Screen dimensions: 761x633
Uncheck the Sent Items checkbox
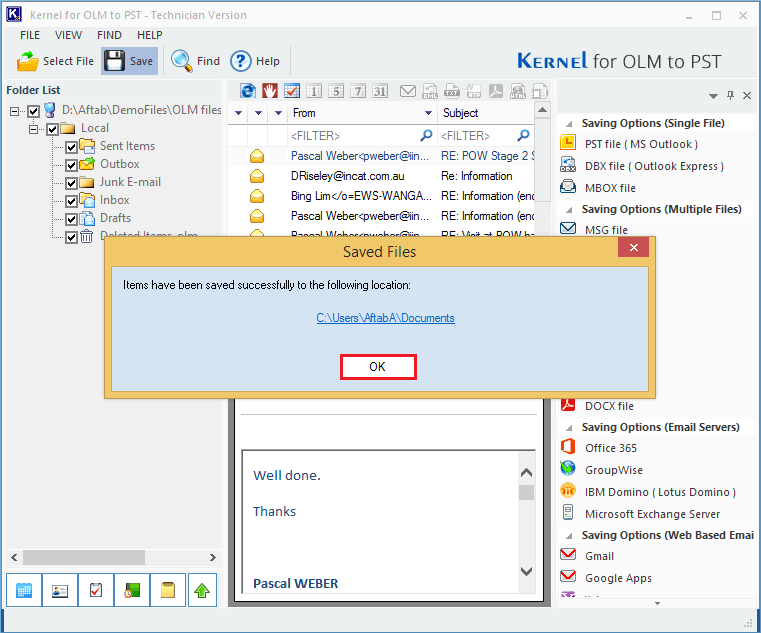[x=71, y=147]
